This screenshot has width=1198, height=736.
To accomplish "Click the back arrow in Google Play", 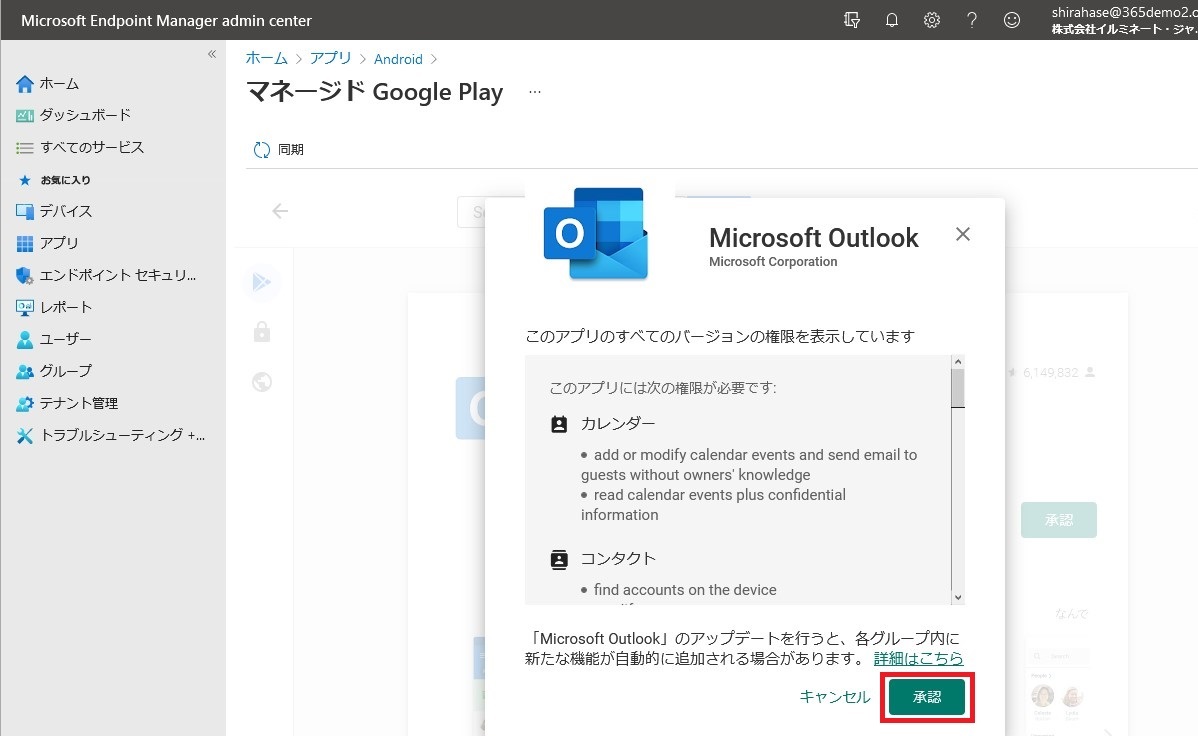I will click(x=280, y=211).
